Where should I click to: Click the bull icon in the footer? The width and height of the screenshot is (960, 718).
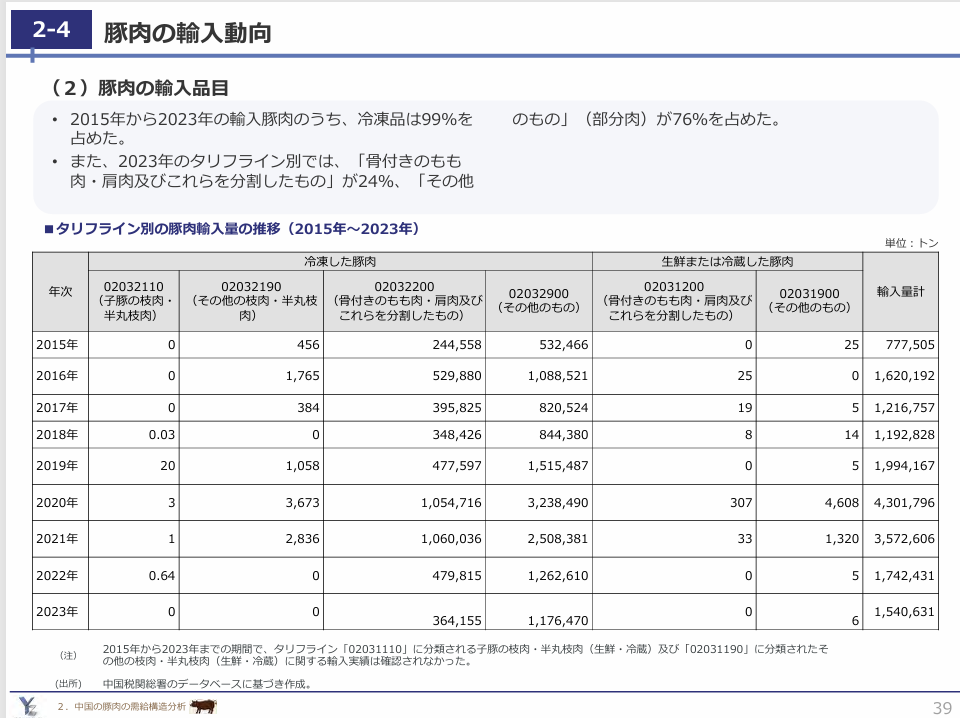(x=203, y=706)
